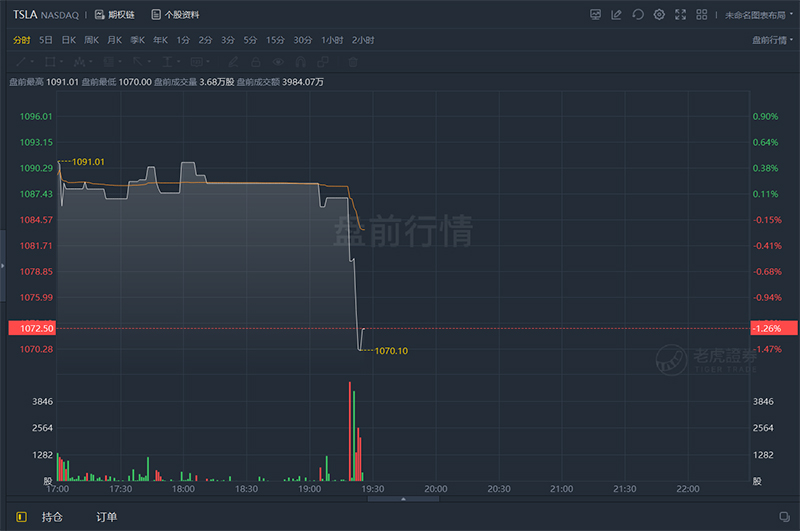Screen dimensions: 800x531
Task: Click the overlapping squares copy icon
Action: pyautogui.click(x=323, y=62)
